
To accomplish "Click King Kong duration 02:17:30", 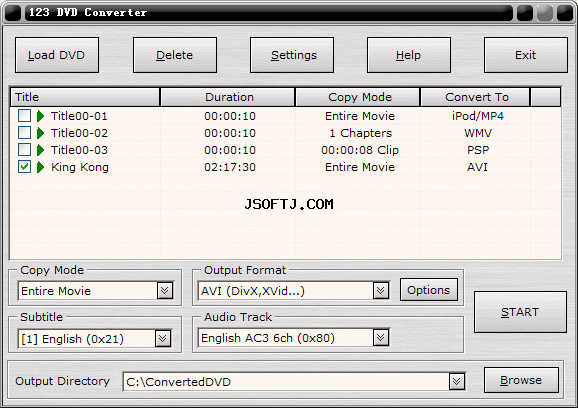I will 230,167.
